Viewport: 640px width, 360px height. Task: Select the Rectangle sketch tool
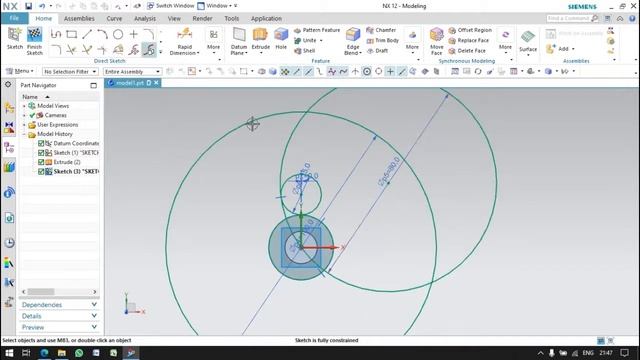tap(71, 34)
